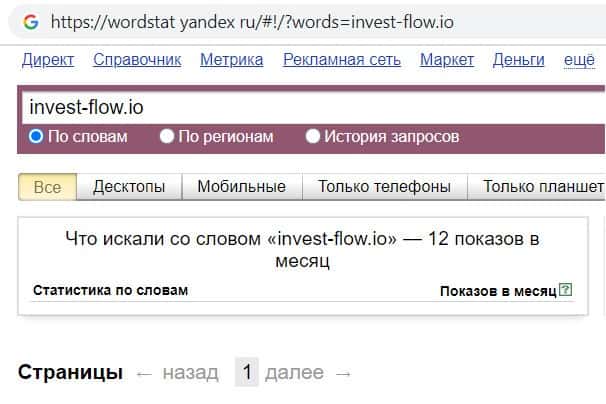Click the browser address bar URL
This screenshot has width=606, height=404.
[252, 22]
